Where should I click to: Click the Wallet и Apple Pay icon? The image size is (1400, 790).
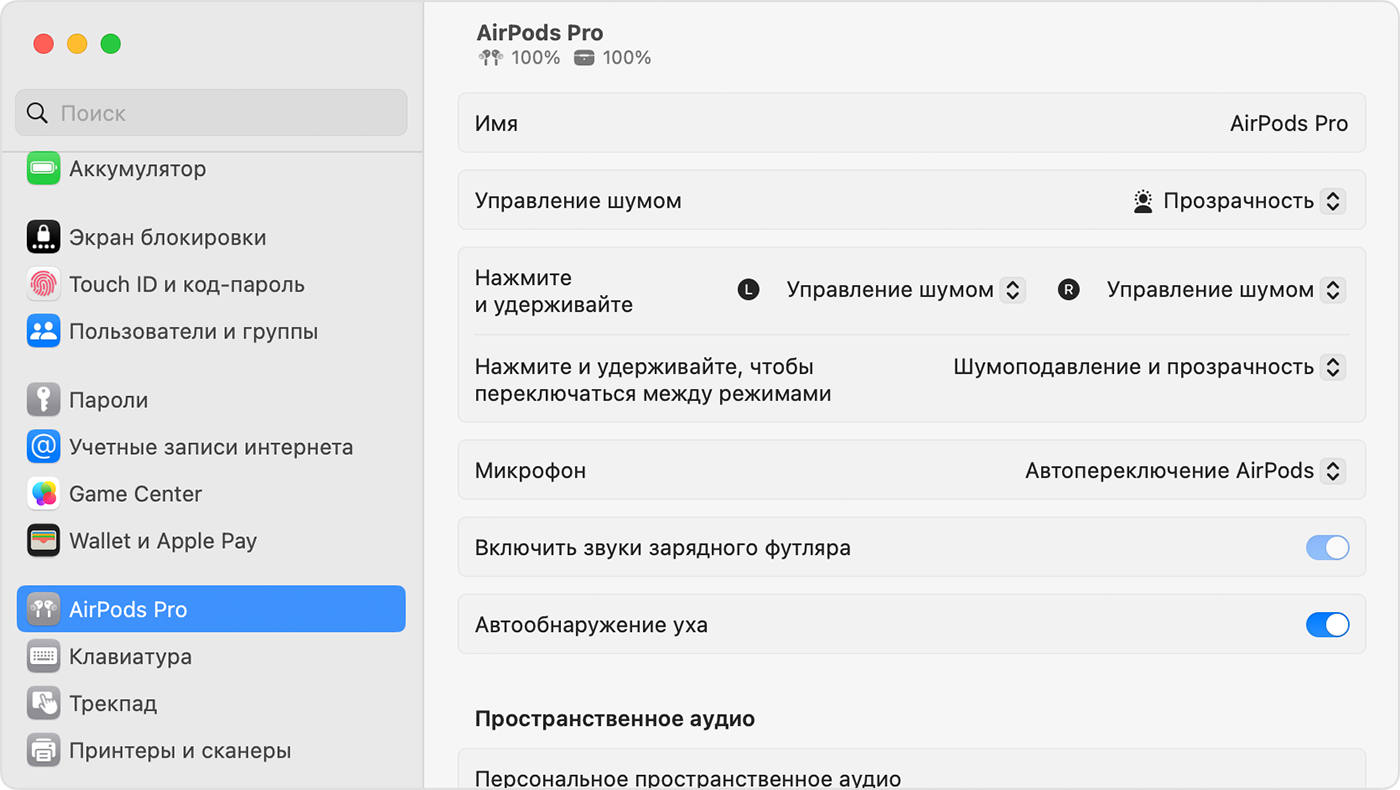click(x=43, y=541)
